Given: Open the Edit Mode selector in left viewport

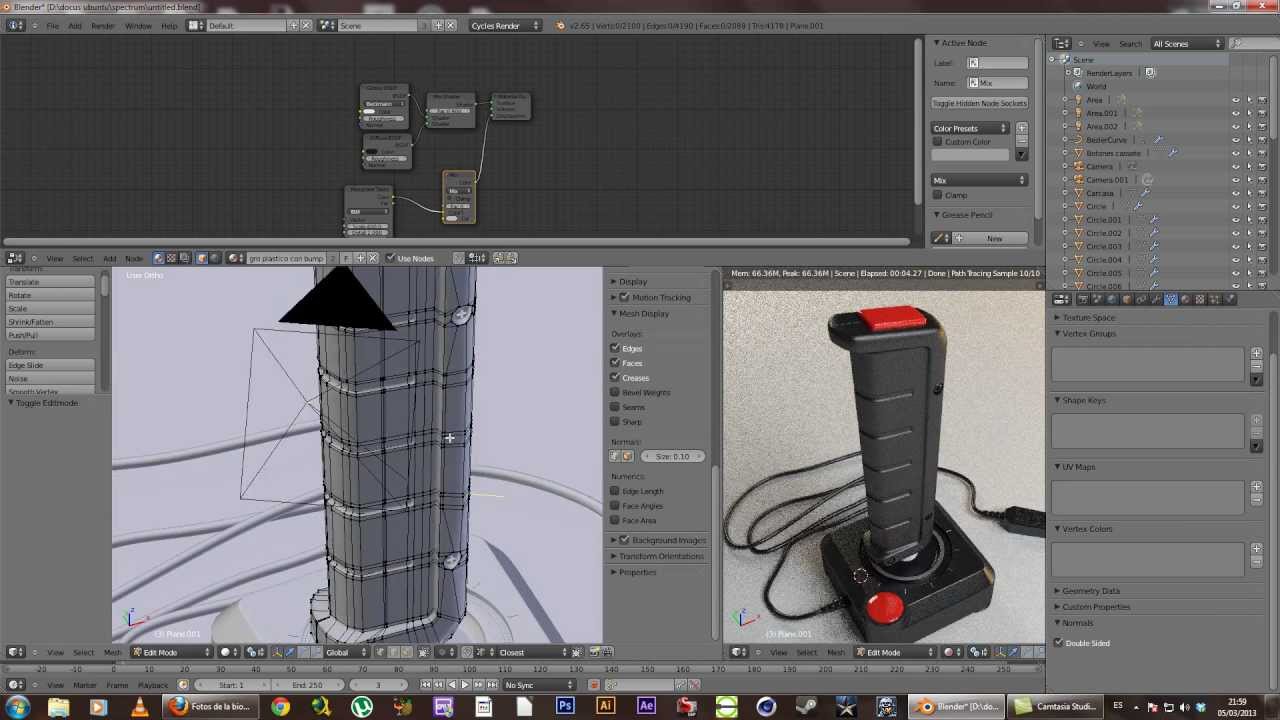Looking at the screenshot, I should (x=172, y=652).
